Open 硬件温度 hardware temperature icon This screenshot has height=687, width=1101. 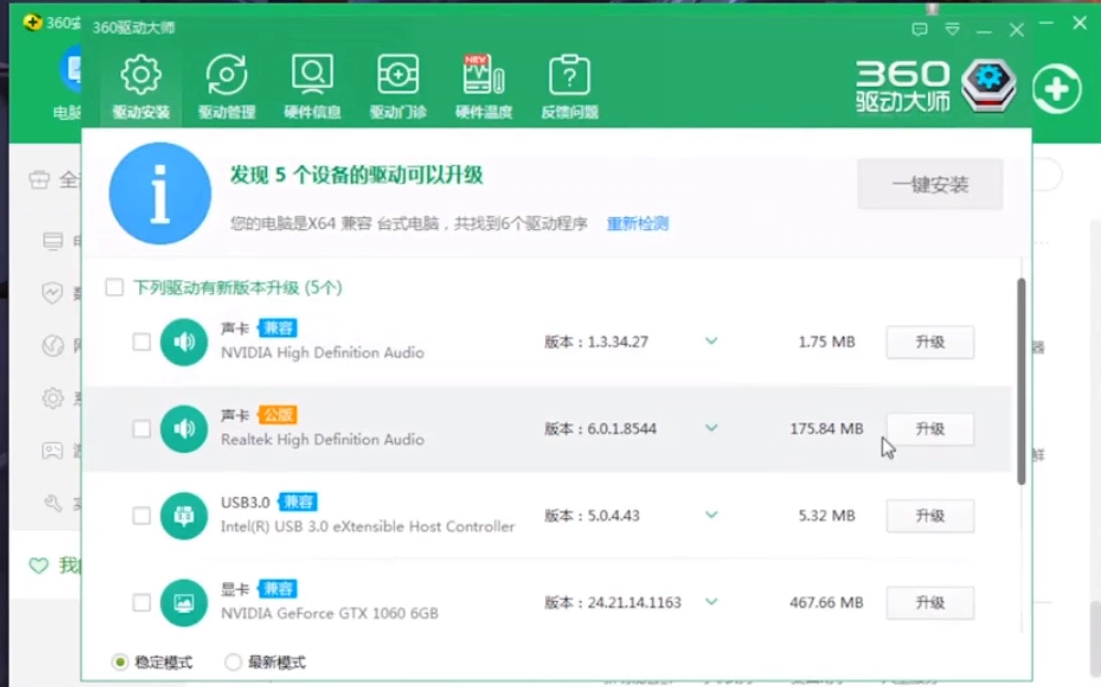point(483,76)
